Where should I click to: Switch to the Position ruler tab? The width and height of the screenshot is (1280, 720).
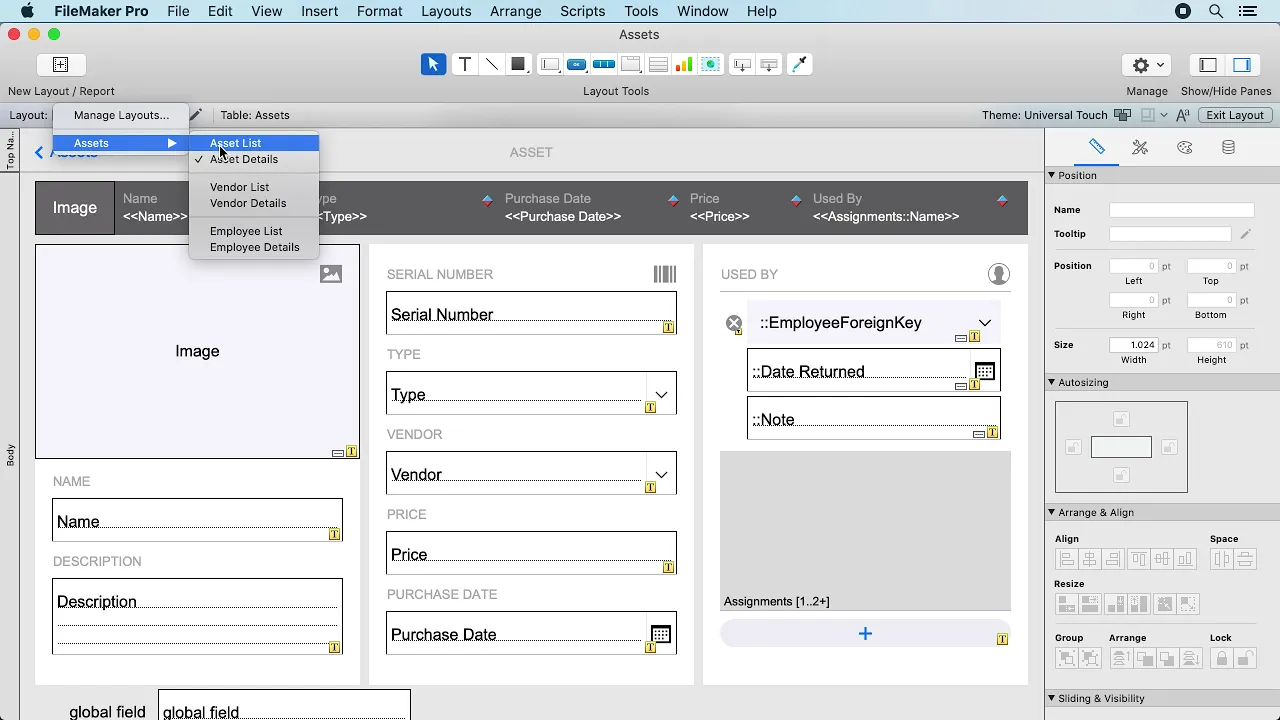(1097, 147)
